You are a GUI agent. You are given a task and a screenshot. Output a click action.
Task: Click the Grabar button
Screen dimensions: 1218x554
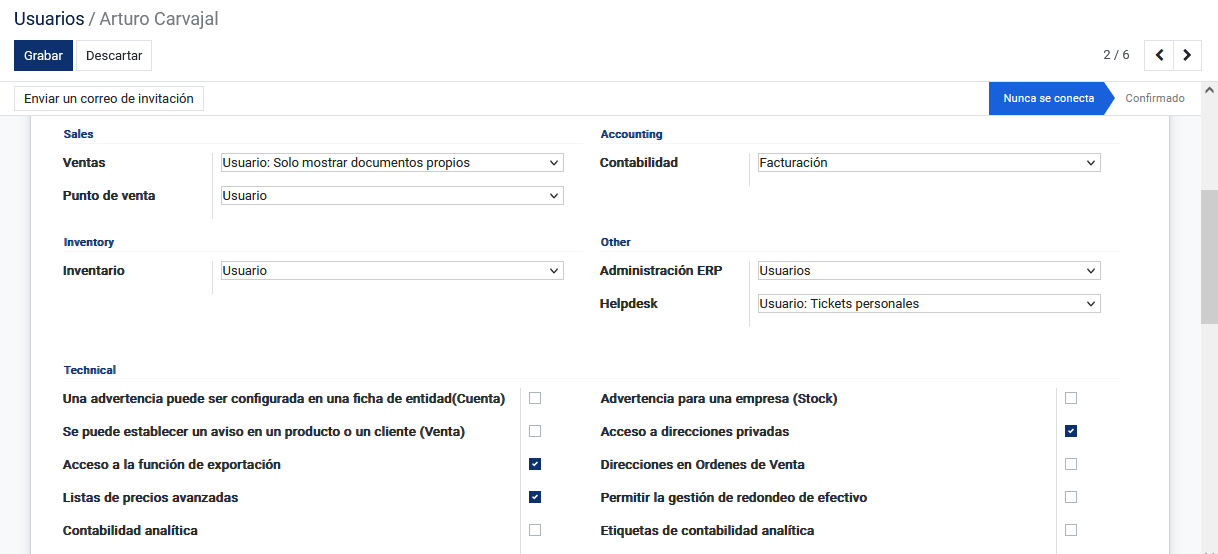coord(43,56)
